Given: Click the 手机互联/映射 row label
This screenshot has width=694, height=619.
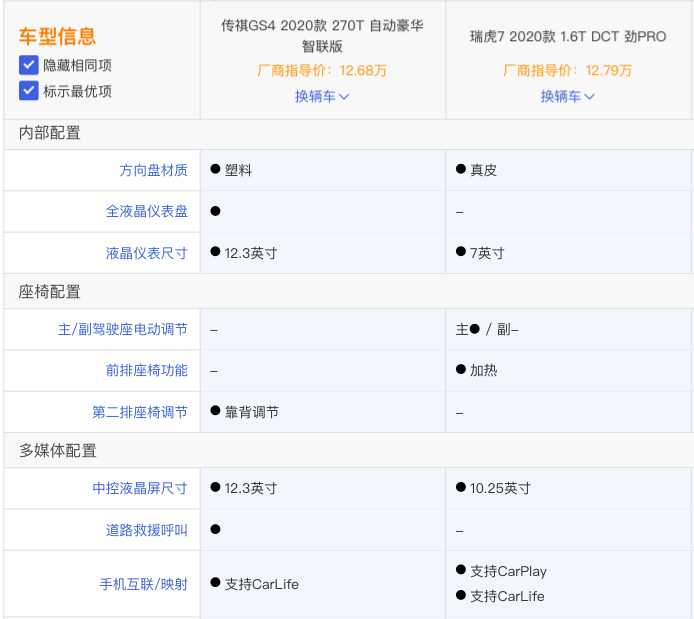Looking at the screenshot, I should coord(143,584).
